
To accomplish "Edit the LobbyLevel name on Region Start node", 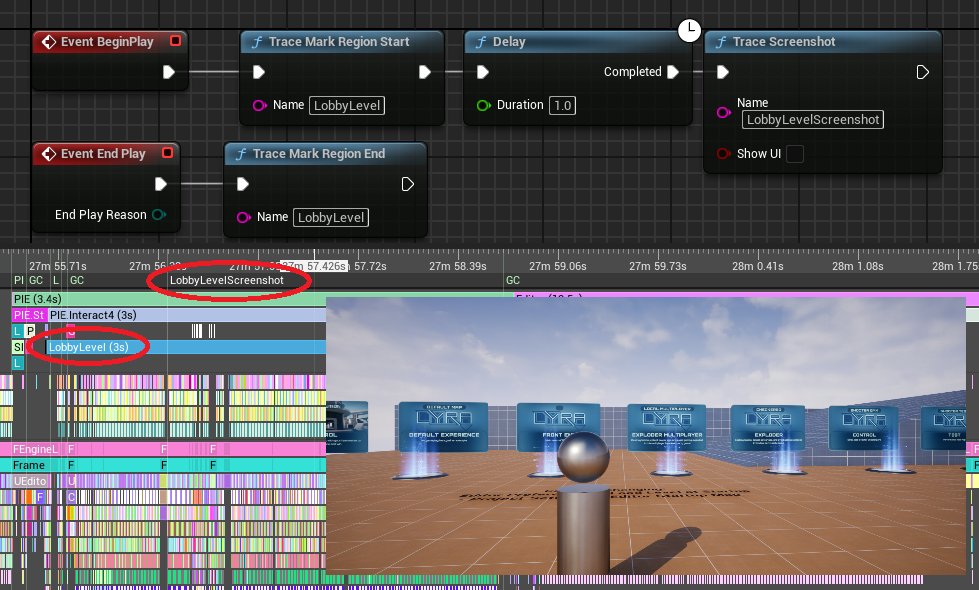I will [347, 106].
